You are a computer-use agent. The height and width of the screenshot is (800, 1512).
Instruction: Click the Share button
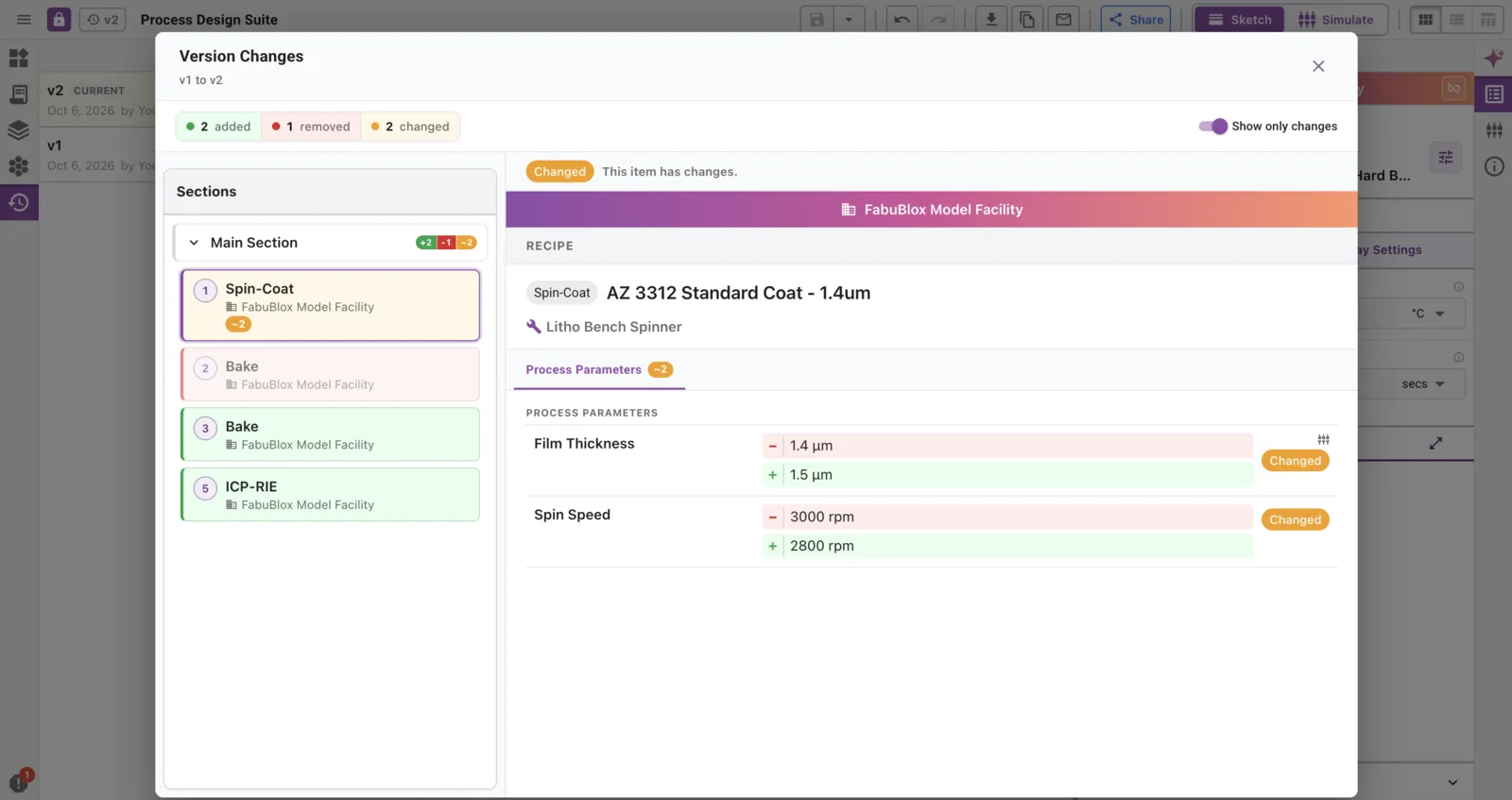click(1136, 19)
